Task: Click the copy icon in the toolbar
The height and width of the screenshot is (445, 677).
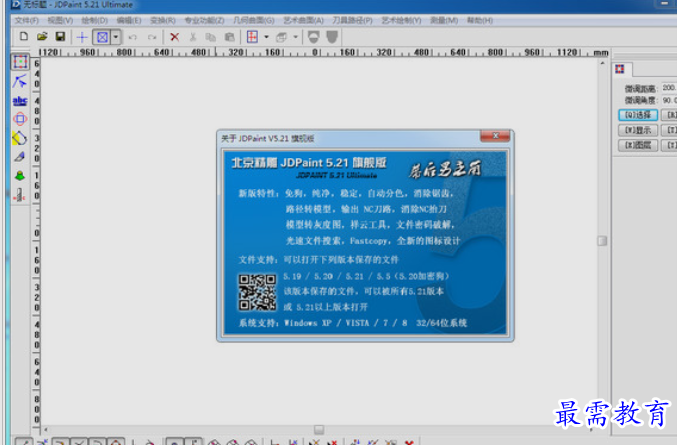Action: point(211,37)
